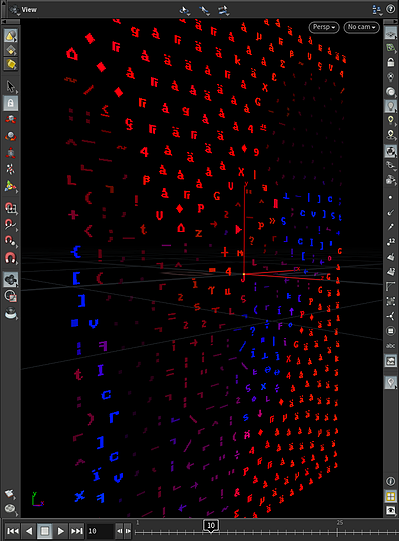The height and width of the screenshot is (541, 399).
Task: Toggle the camera lock padlock icon
Action: 390,62
